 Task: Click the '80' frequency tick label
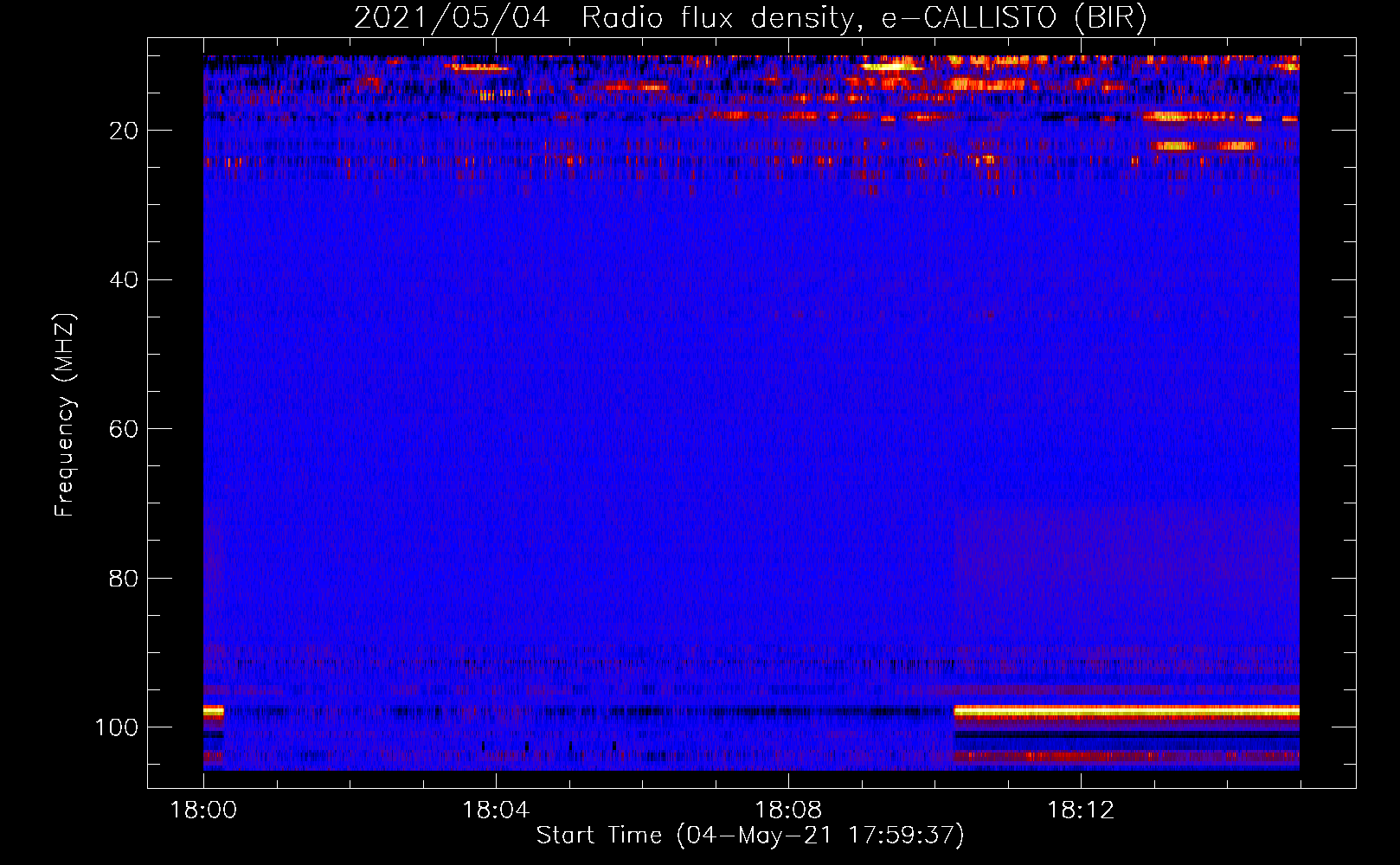124,579
